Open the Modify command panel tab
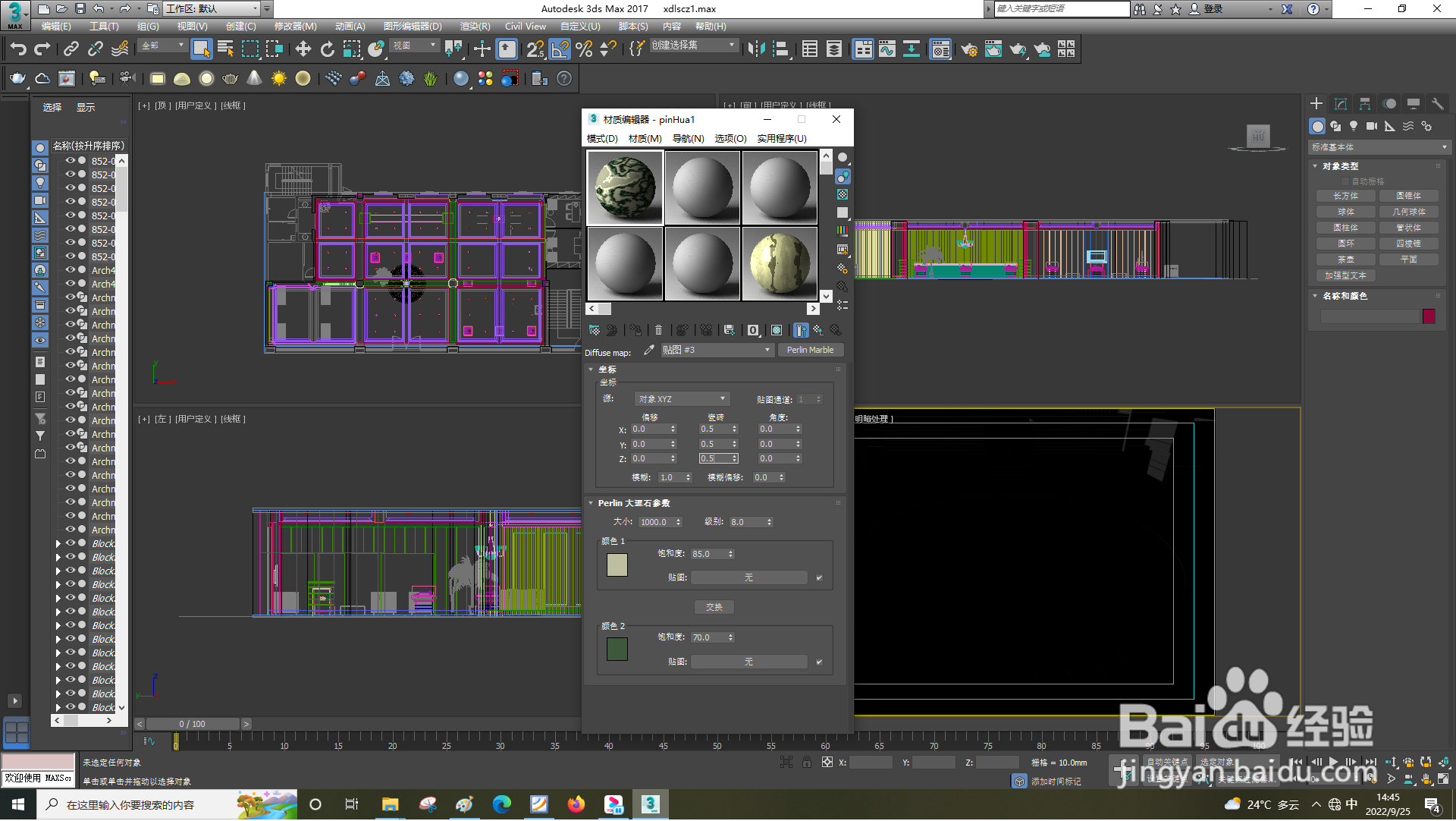1456x821 pixels. pyautogui.click(x=1341, y=104)
